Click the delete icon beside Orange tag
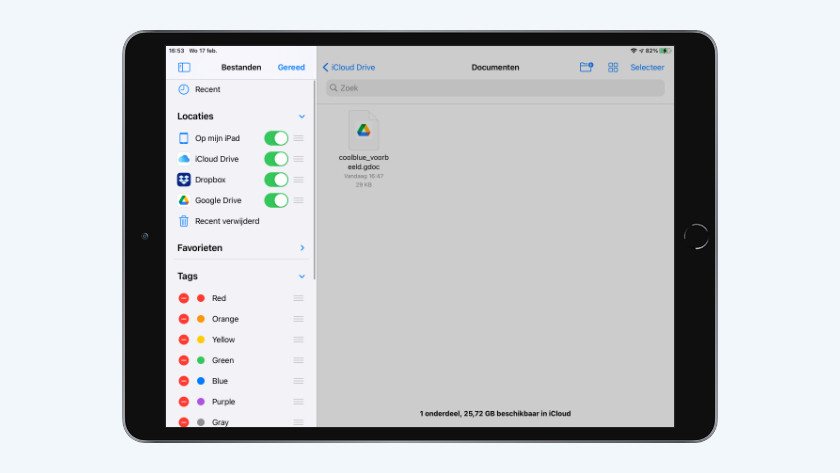 tap(183, 319)
